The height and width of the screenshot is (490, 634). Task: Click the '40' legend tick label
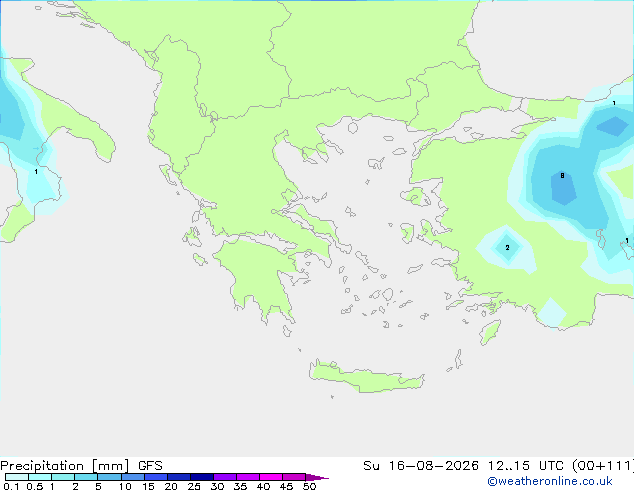click(x=263, y=486)
